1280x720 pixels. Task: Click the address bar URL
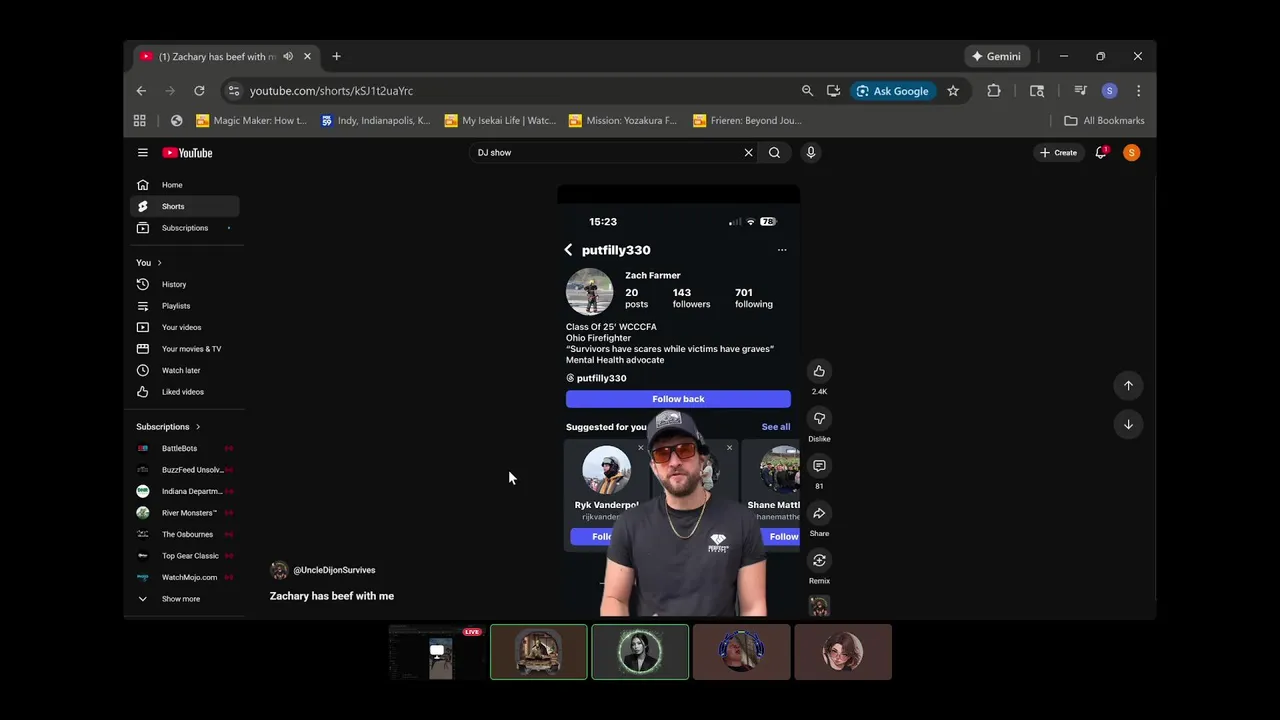coord(331,91)
